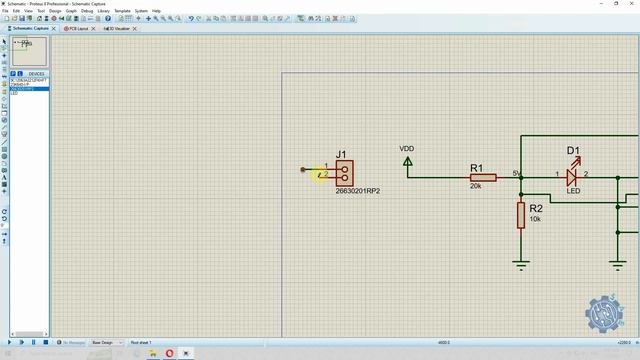
Task: Click the L library manager button
Action: [20, 74]
